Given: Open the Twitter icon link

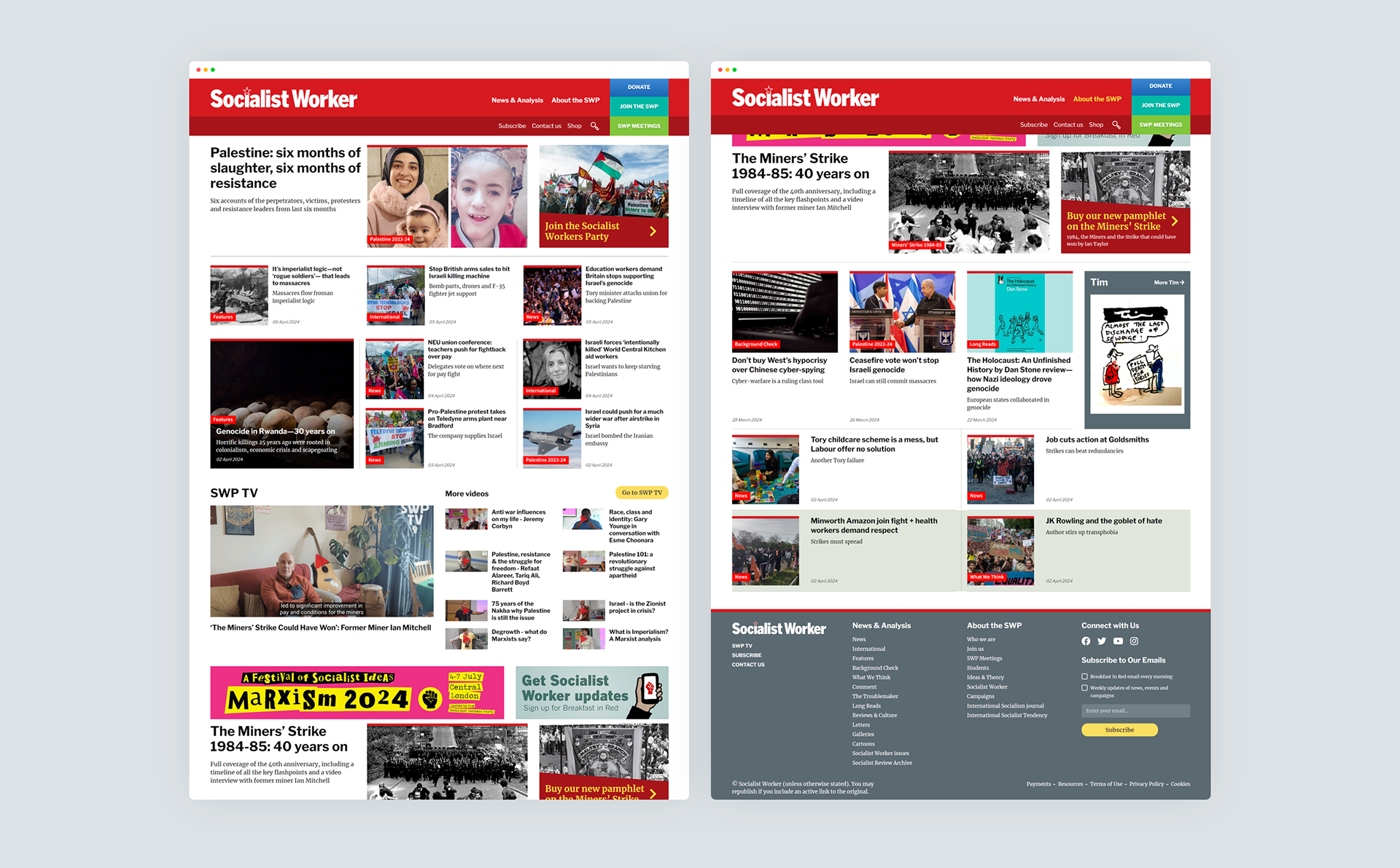Looking at the screenshot, I should point(1102,641).
